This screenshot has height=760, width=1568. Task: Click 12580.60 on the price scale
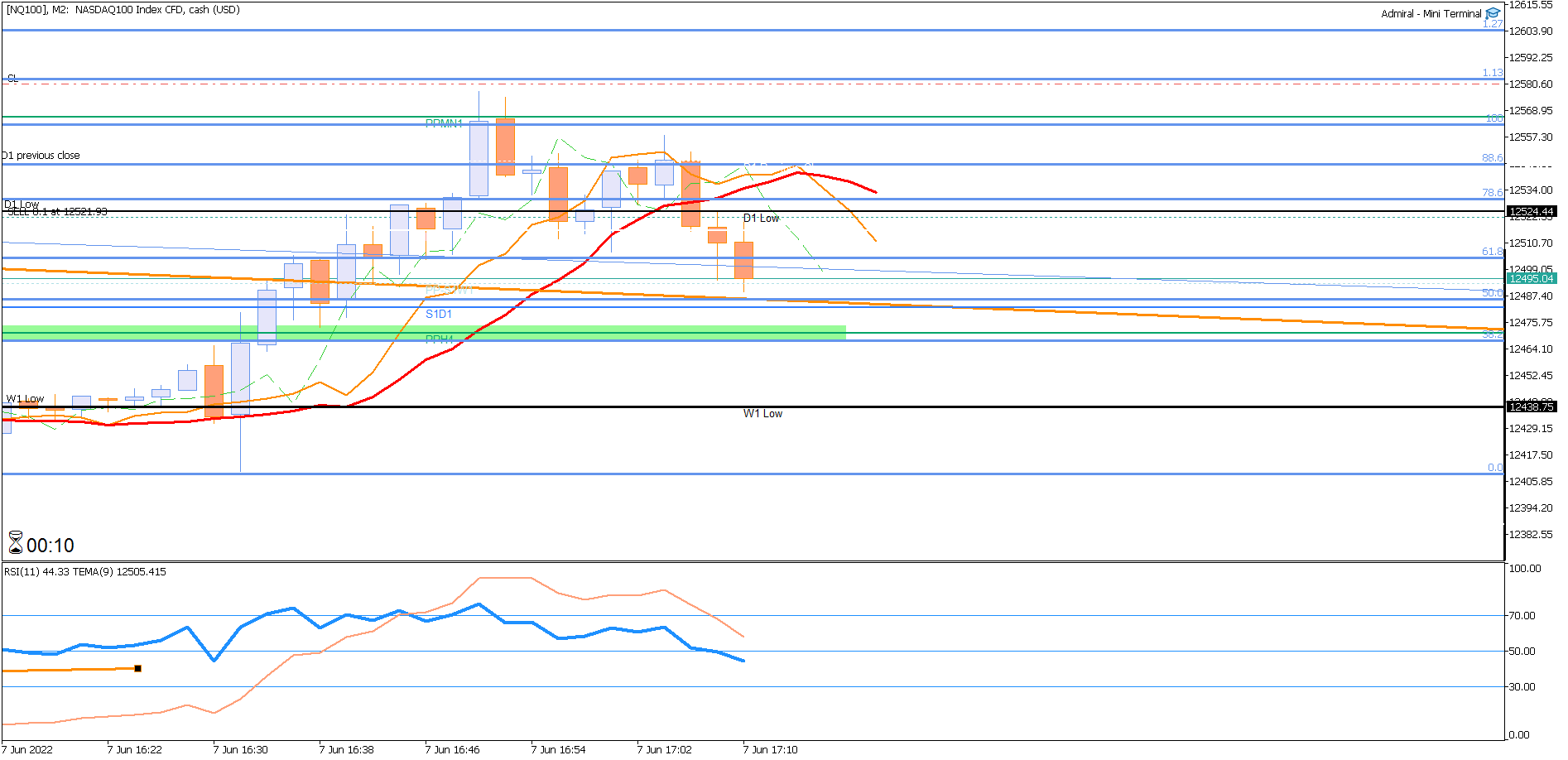tap(1531, 84)
